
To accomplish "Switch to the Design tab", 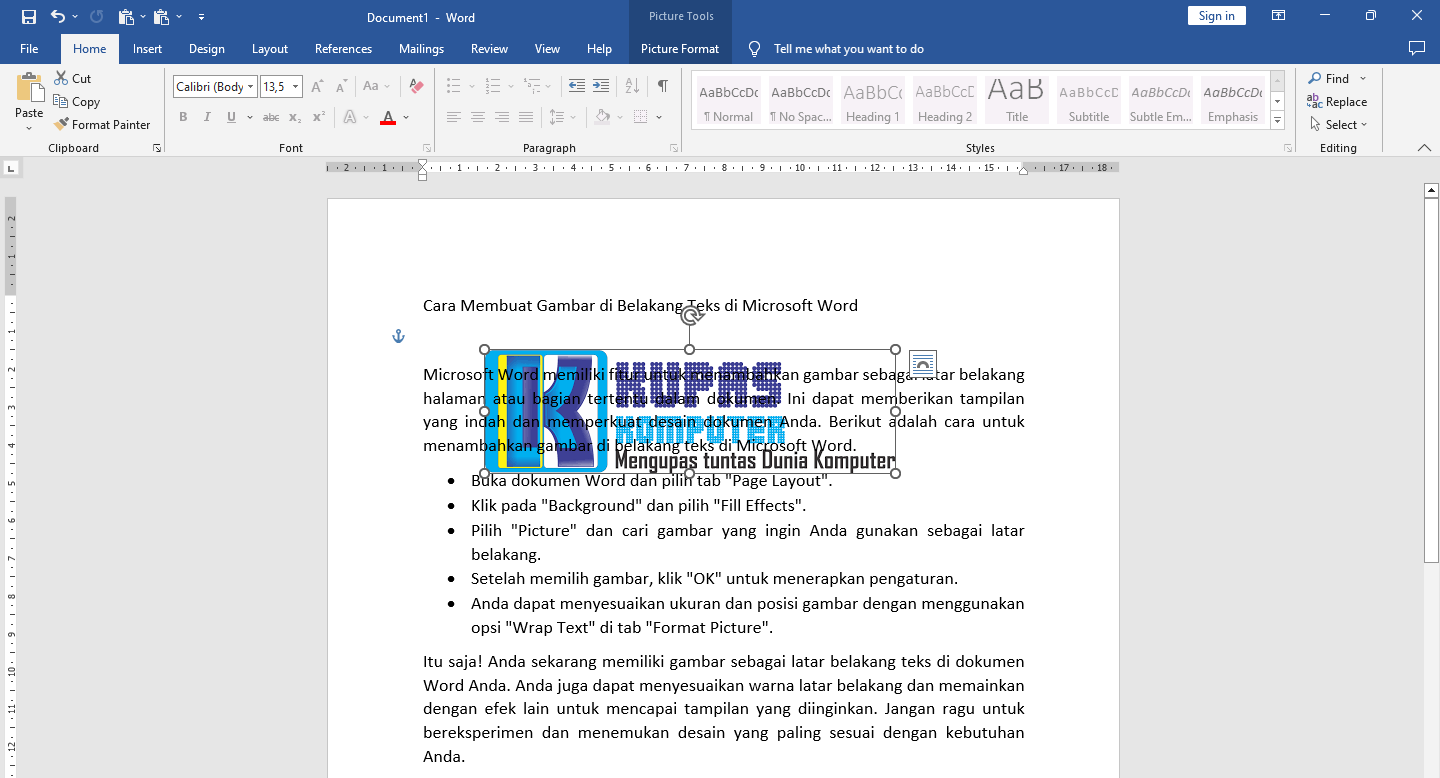I will [207, 48].
